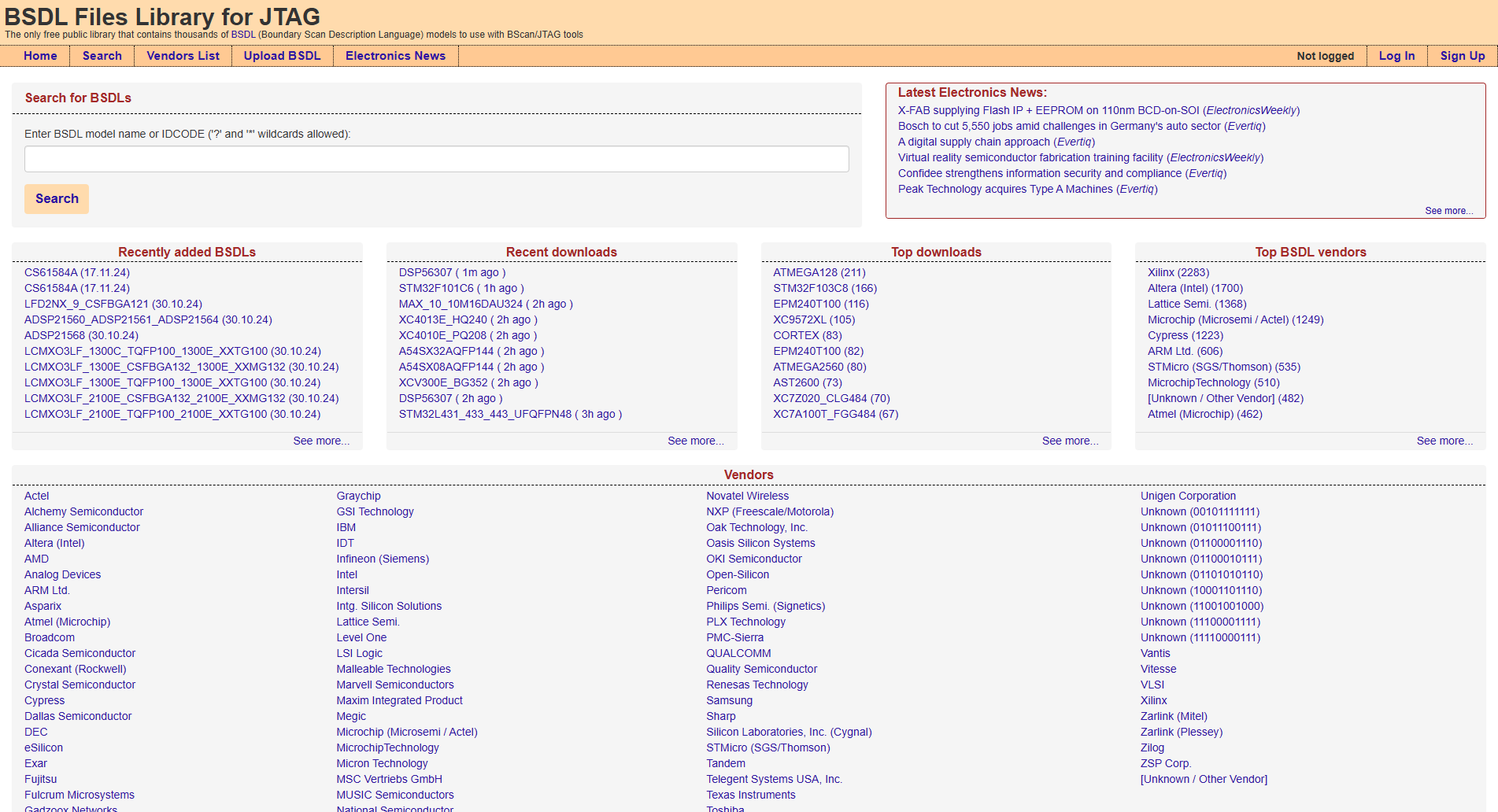Open Confidee strengthens information security article

pyautogui.click(x=1062, y=173)
